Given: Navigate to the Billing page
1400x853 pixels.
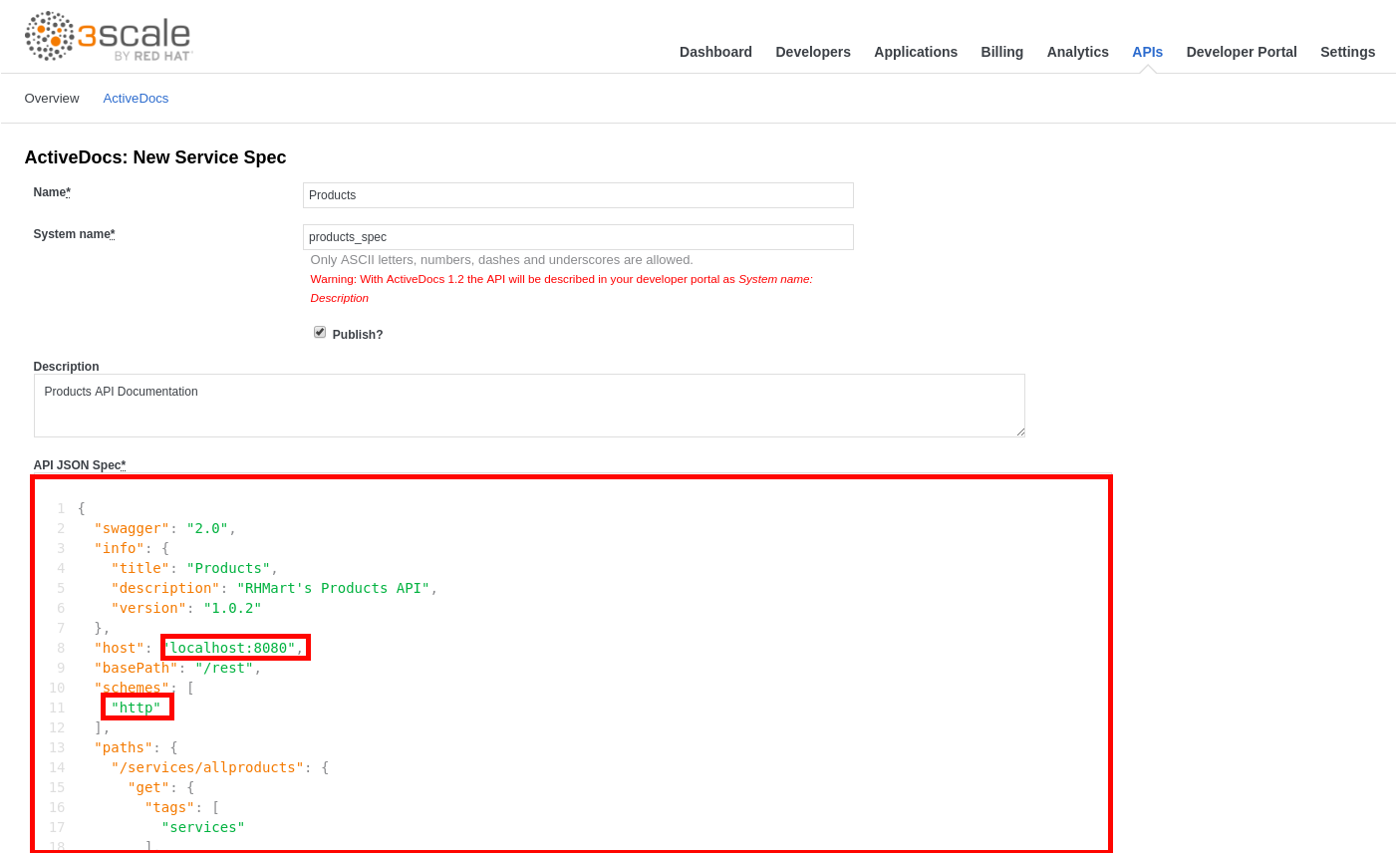Looking at the screenshot, I should [x=1001, y=52].
